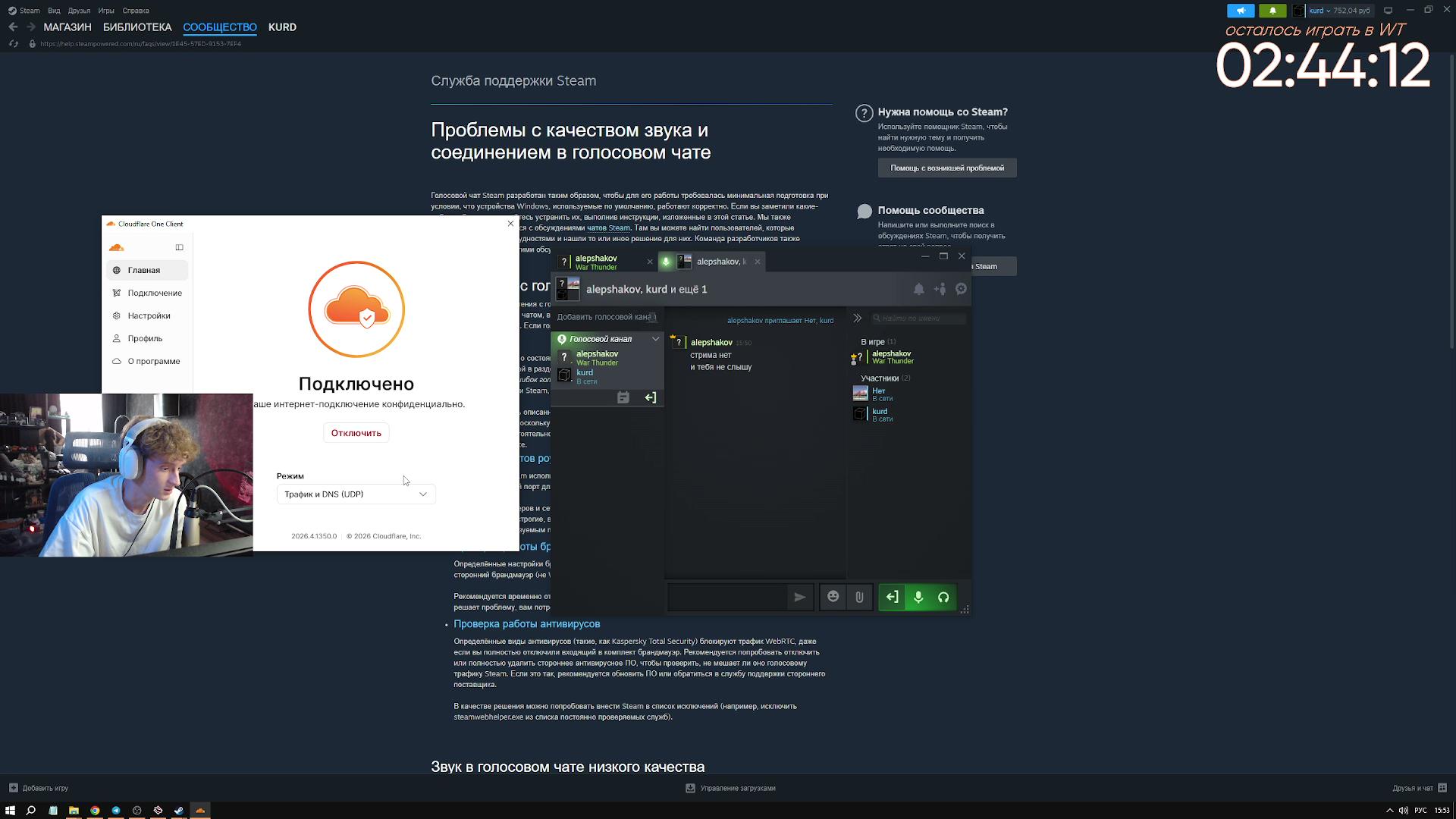Select the group chat tab alepshakov, k
The image size is (1456, 819).
pyautogui.click(x=712, y=262)
